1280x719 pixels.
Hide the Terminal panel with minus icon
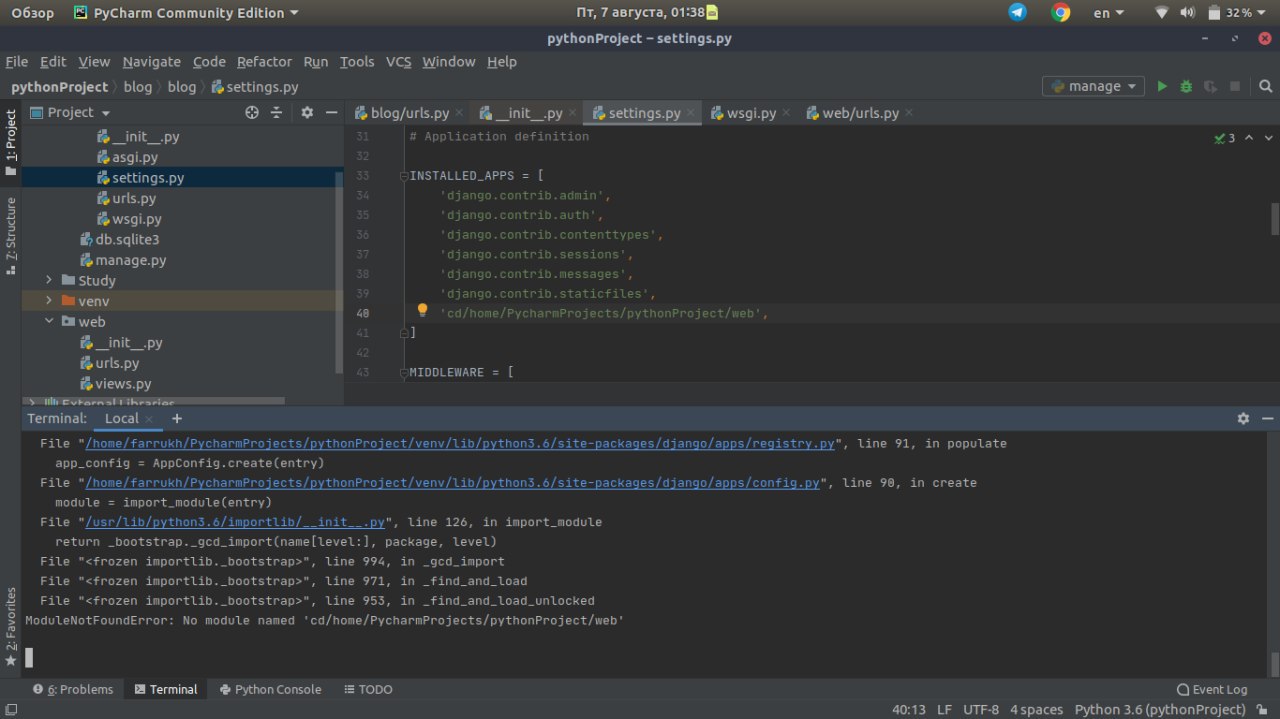point(1267,419)
